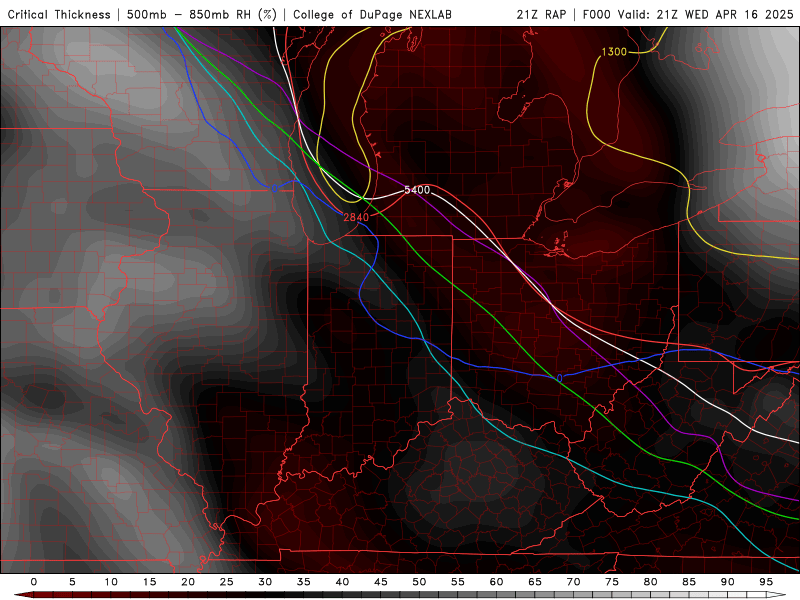Click the 5400 contour label
This screenshot has height=600, width=800.
tap(417, 190)
